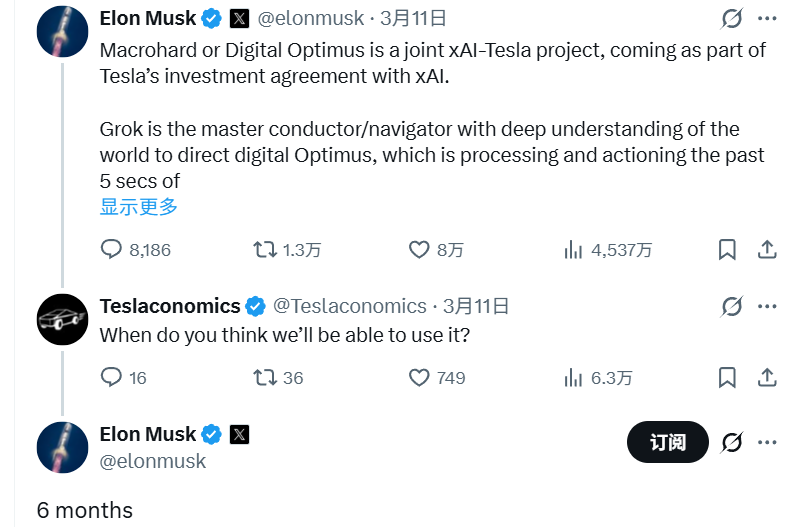Open more options on the '6 months' reply

point(767,442)
